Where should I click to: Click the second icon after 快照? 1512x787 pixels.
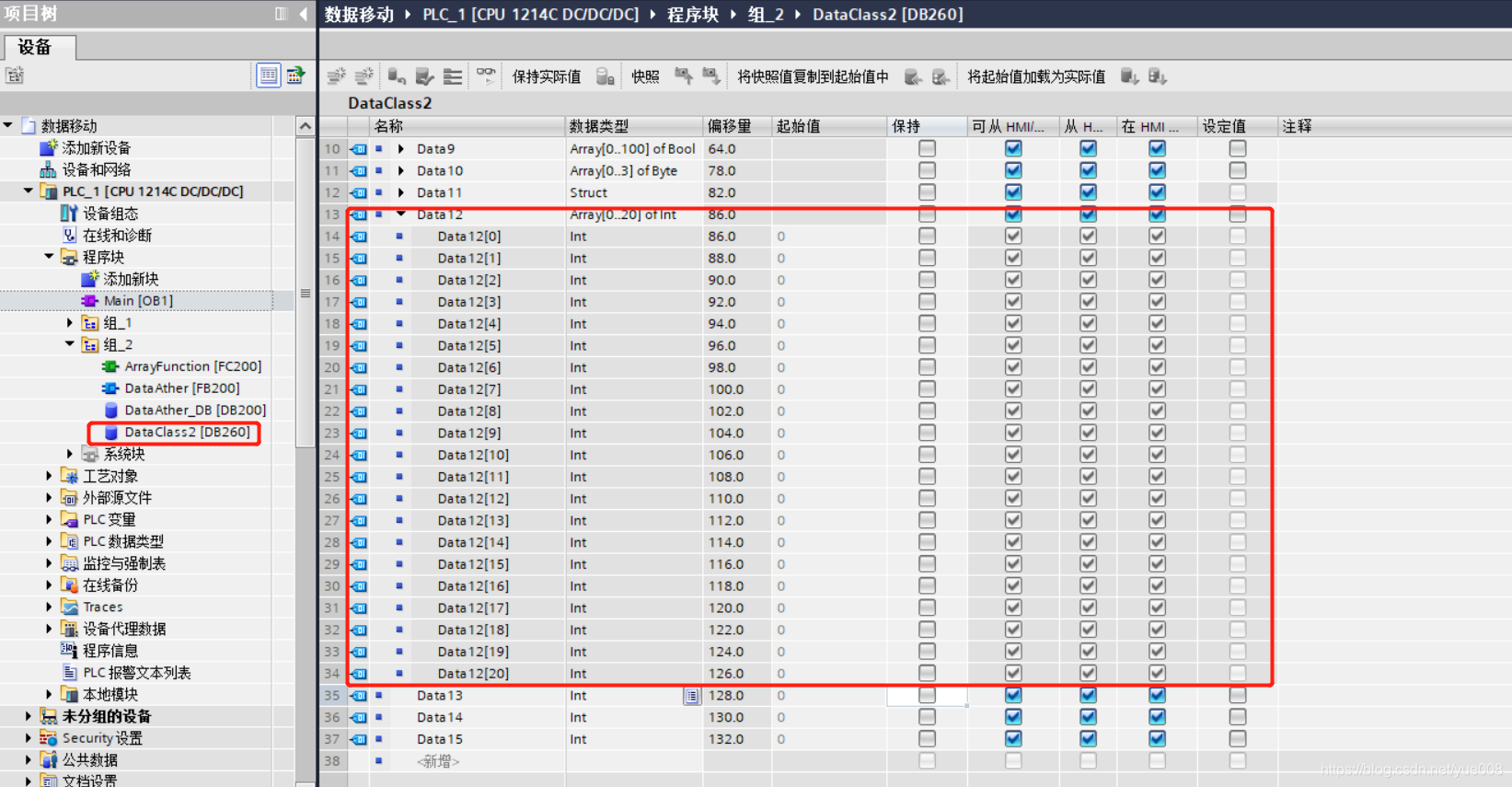(711, 76)
